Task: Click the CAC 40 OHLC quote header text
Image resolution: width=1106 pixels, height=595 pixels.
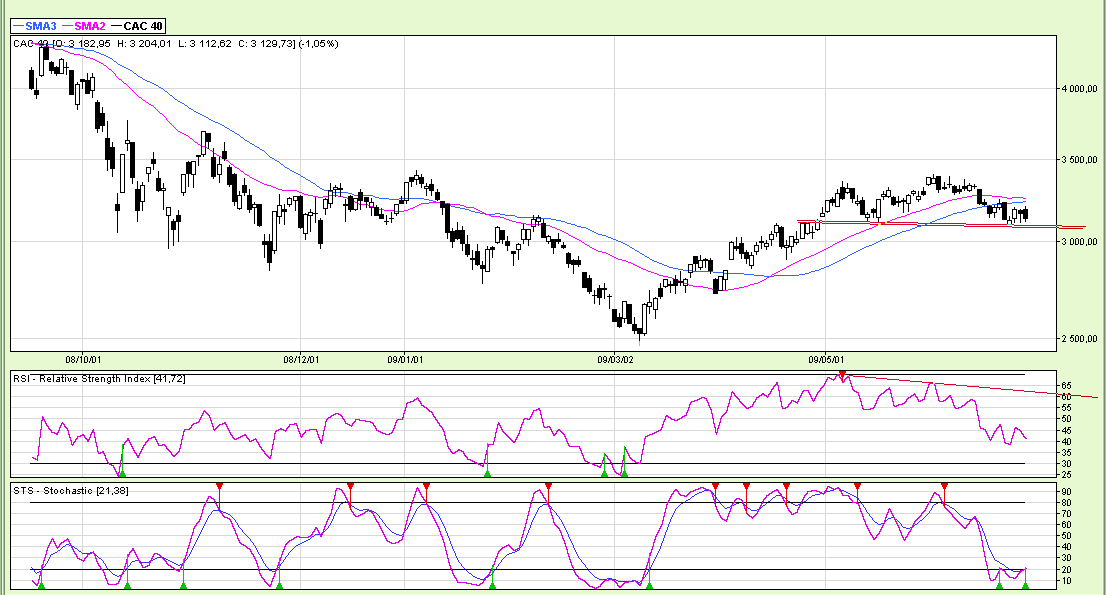Action: [175, 44]
